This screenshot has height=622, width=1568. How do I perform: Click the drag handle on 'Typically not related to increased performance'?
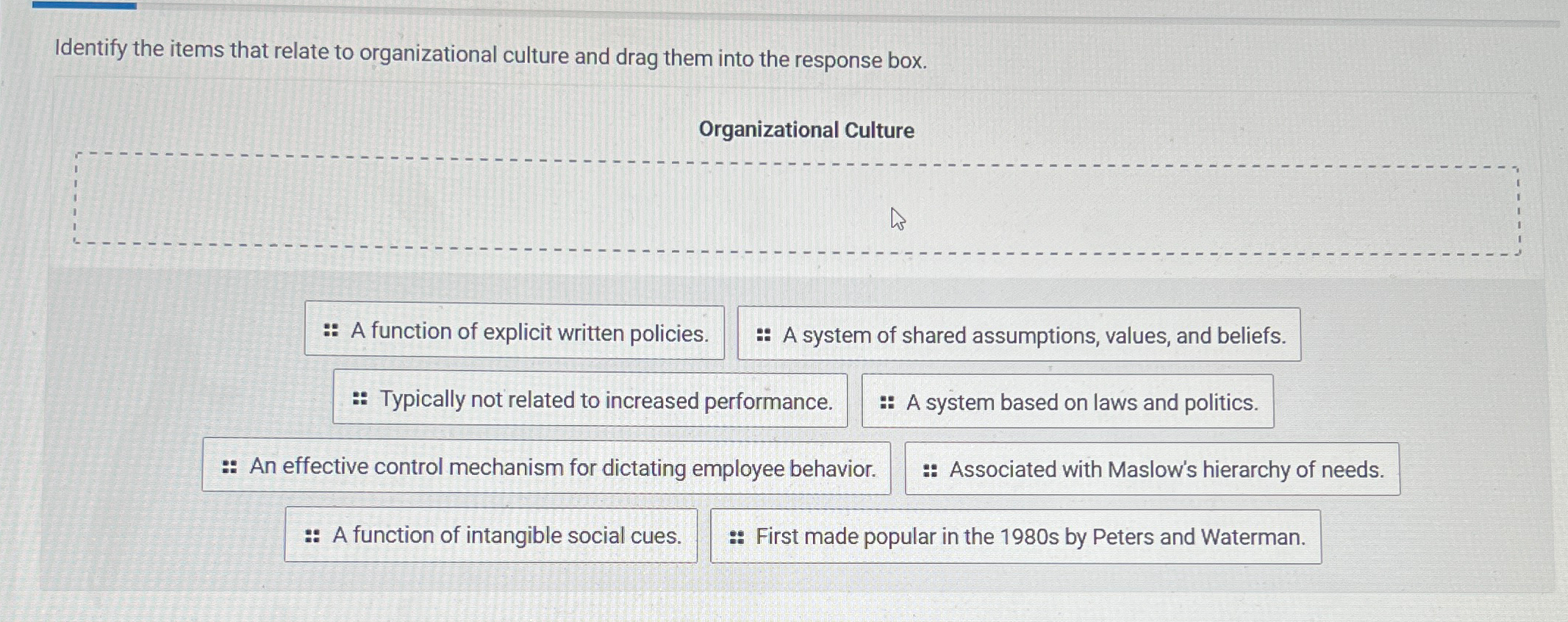pyautogui.click(x=359, y=401)
